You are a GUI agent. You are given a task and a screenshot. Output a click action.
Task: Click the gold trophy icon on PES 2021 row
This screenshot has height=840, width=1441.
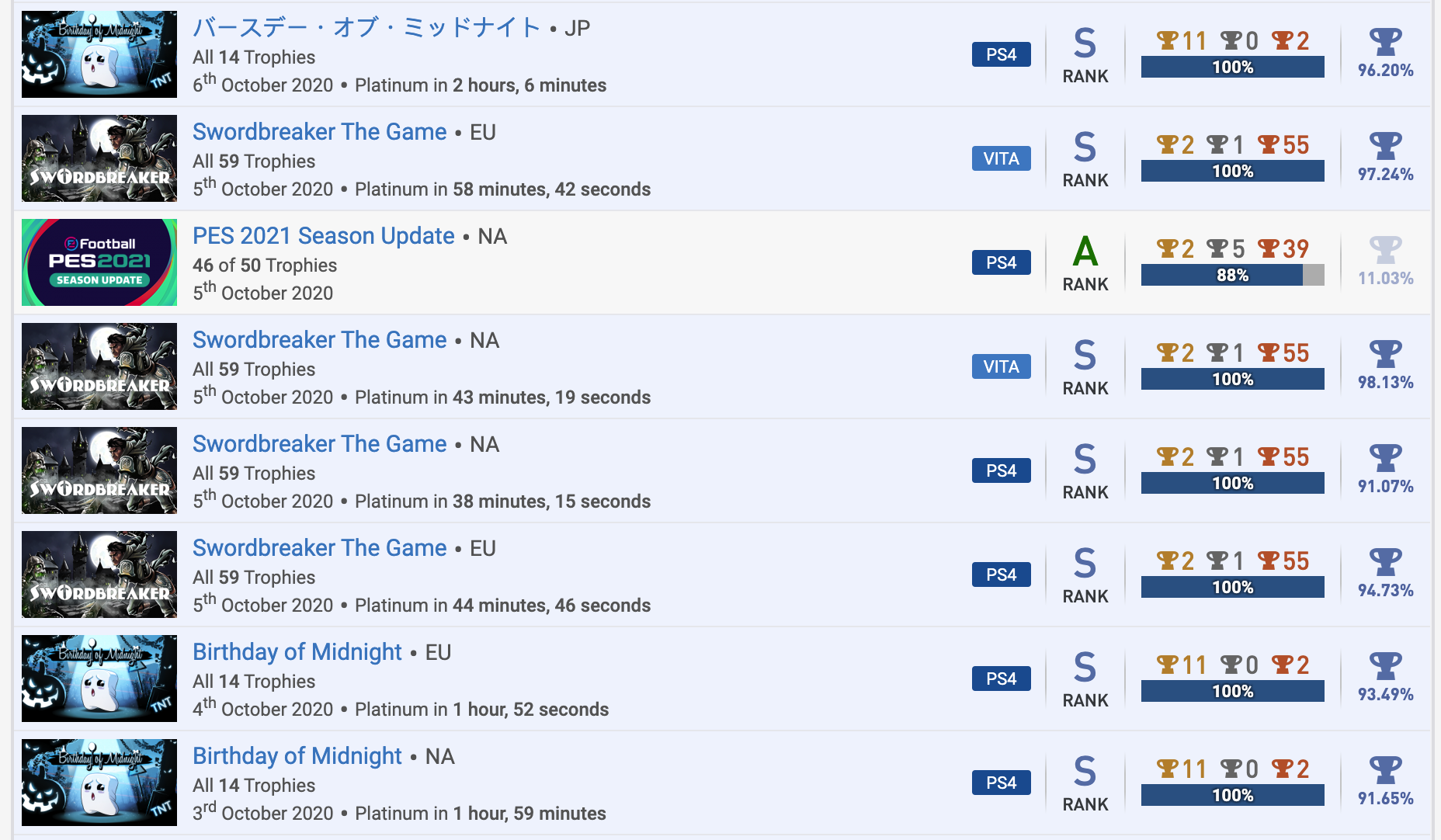pyautogui.click(x=1167, y=248)
